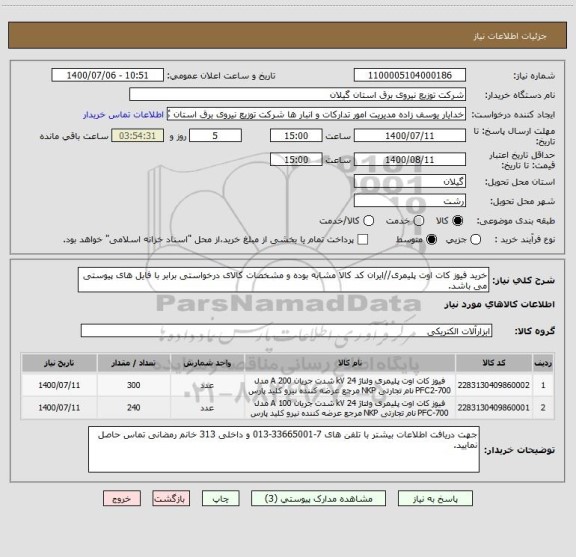This screenshot has height=557, width=576.
Task: Click the 100 A fuse item name in row 2
Action: [x=350, y=408]
